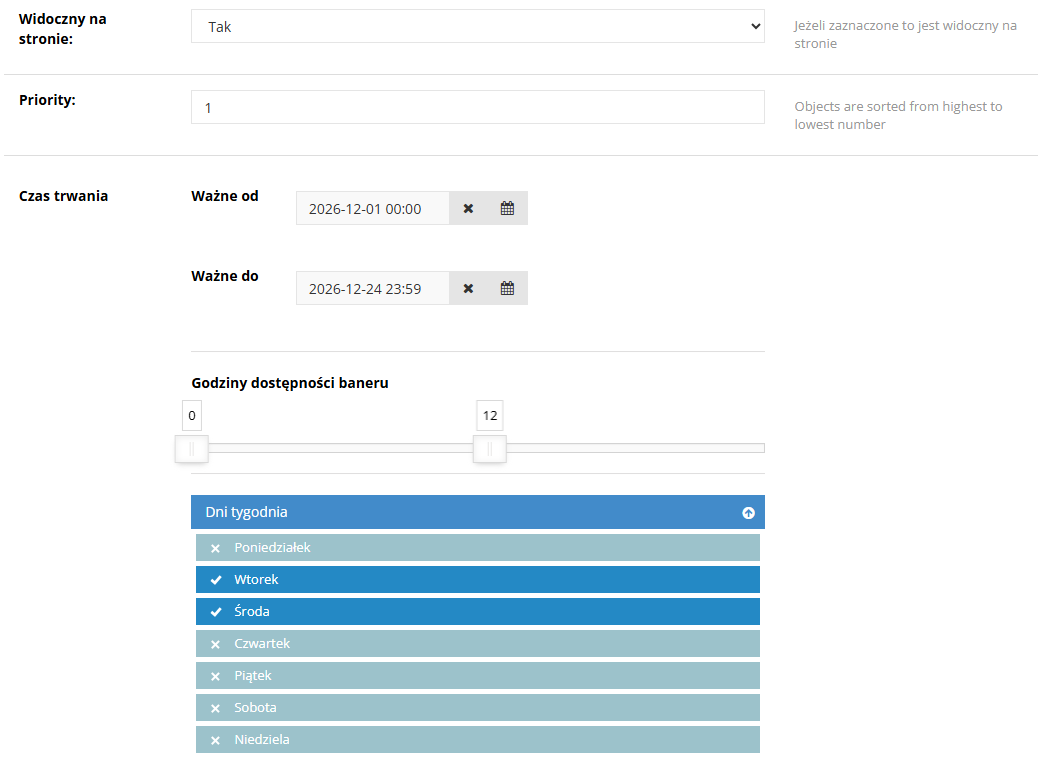Focus the Priority input field

(478, 107)
